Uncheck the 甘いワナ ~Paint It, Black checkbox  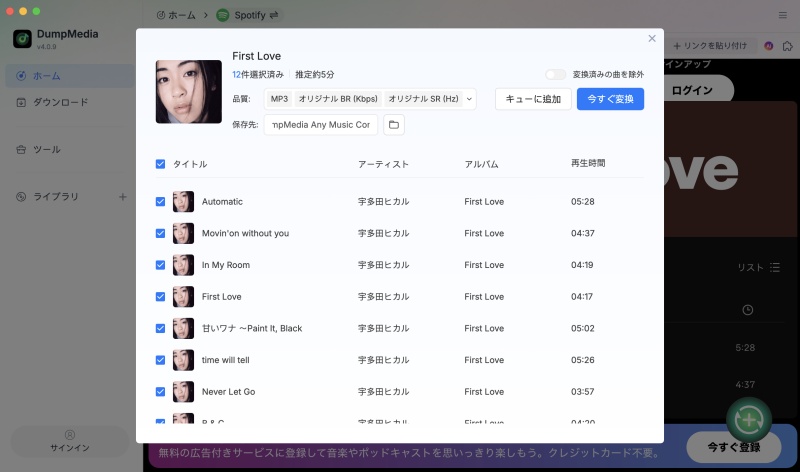160,328
